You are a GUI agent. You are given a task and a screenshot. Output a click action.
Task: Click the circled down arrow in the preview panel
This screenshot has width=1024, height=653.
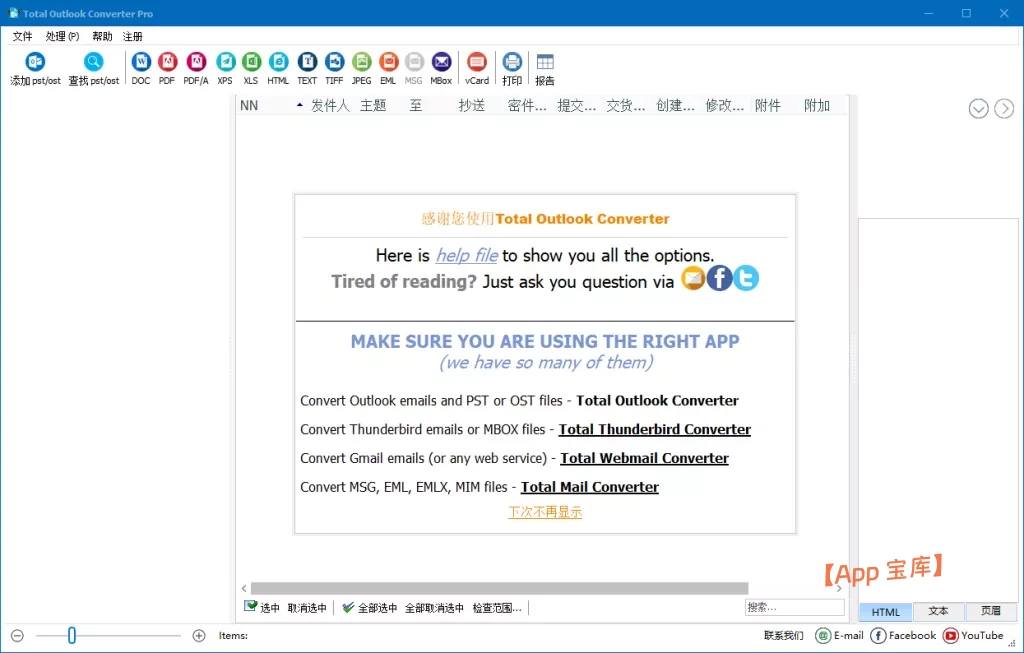click(979, 109)
